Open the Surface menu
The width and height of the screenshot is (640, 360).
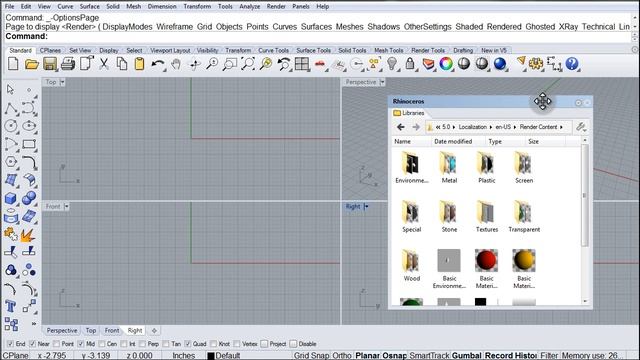[89, 7]
